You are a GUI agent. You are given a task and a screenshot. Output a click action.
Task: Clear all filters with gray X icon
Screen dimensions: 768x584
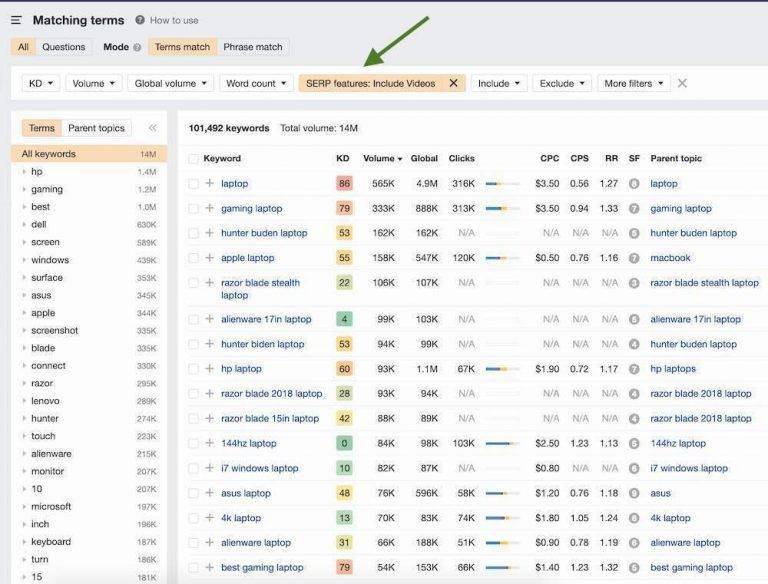(682, 83)
